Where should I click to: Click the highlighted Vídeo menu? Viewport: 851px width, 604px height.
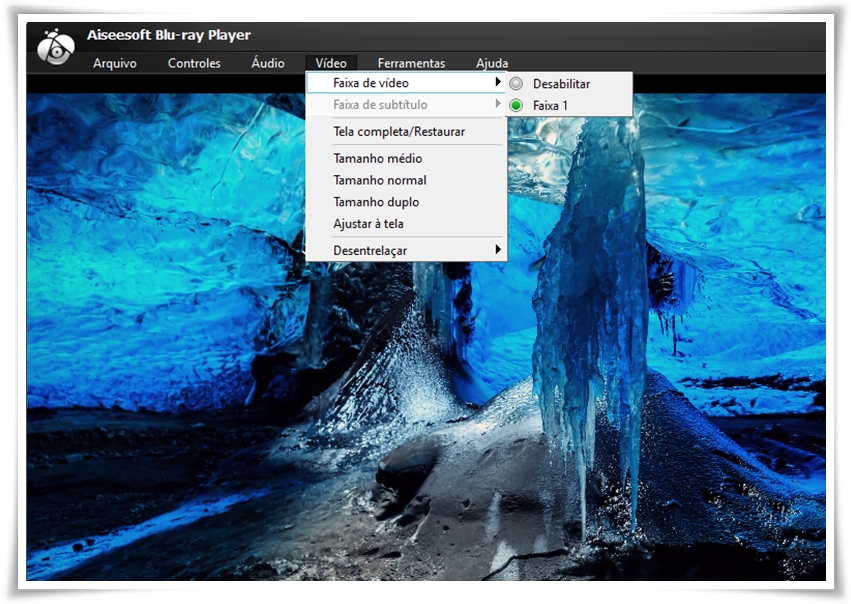click(x=331, y=63)
